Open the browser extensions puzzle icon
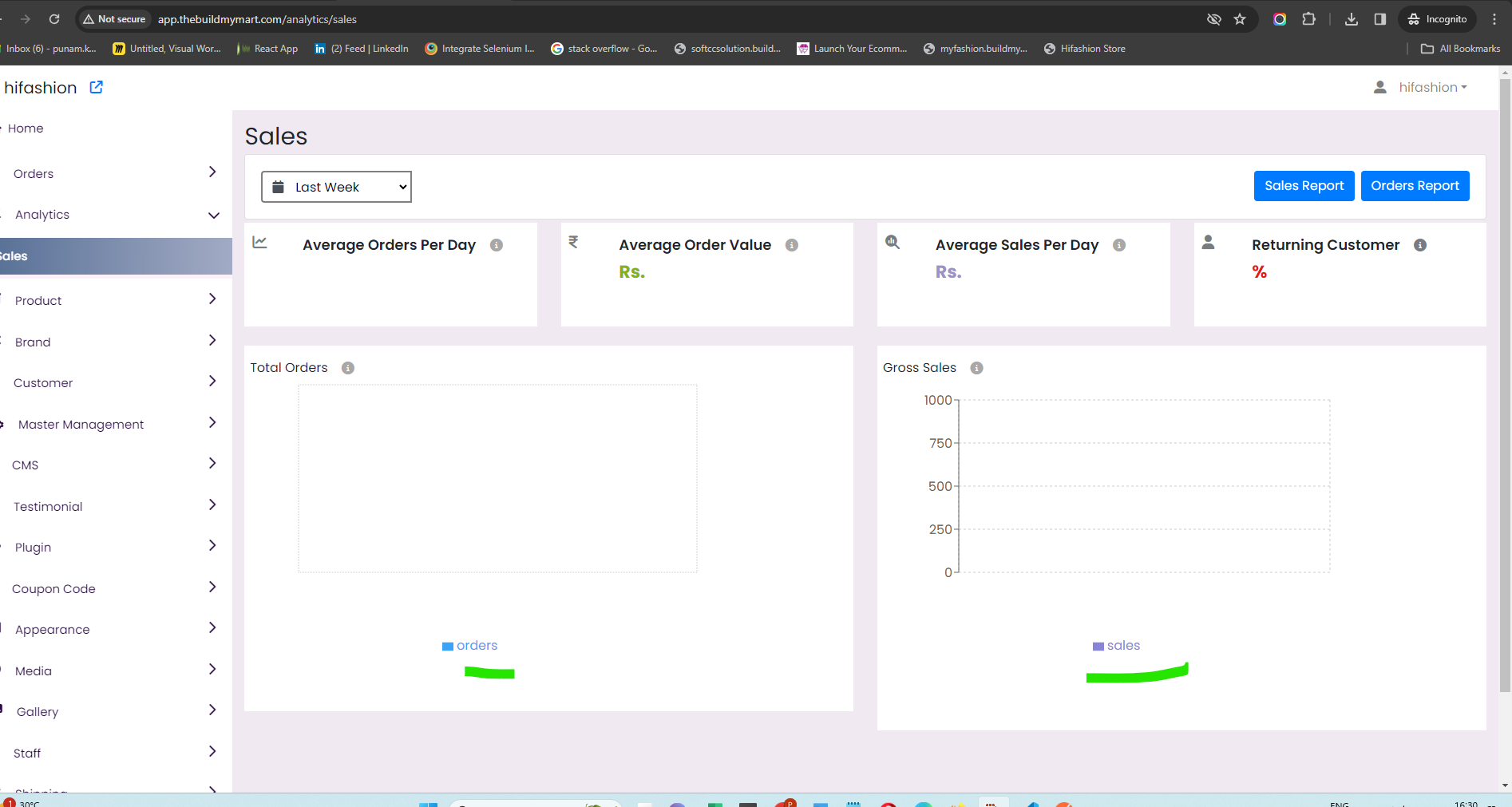The width and height of the screenshot is (1512, 807). point(1309,19)
